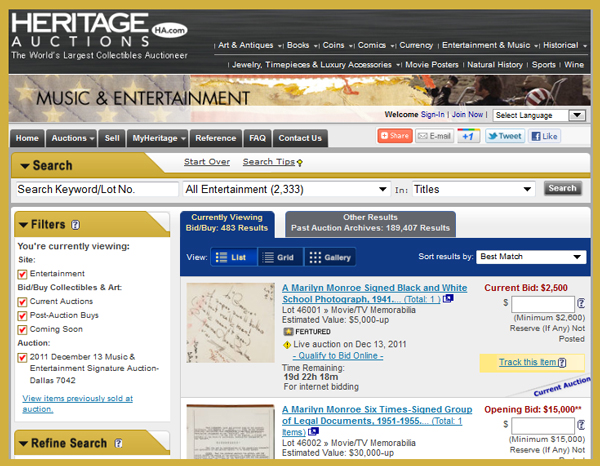Image resolution: width=600 pixels, height=466 pixels.
Task: Select the Other Results Past Auction Archives tab
Action: tap(370, 223)
